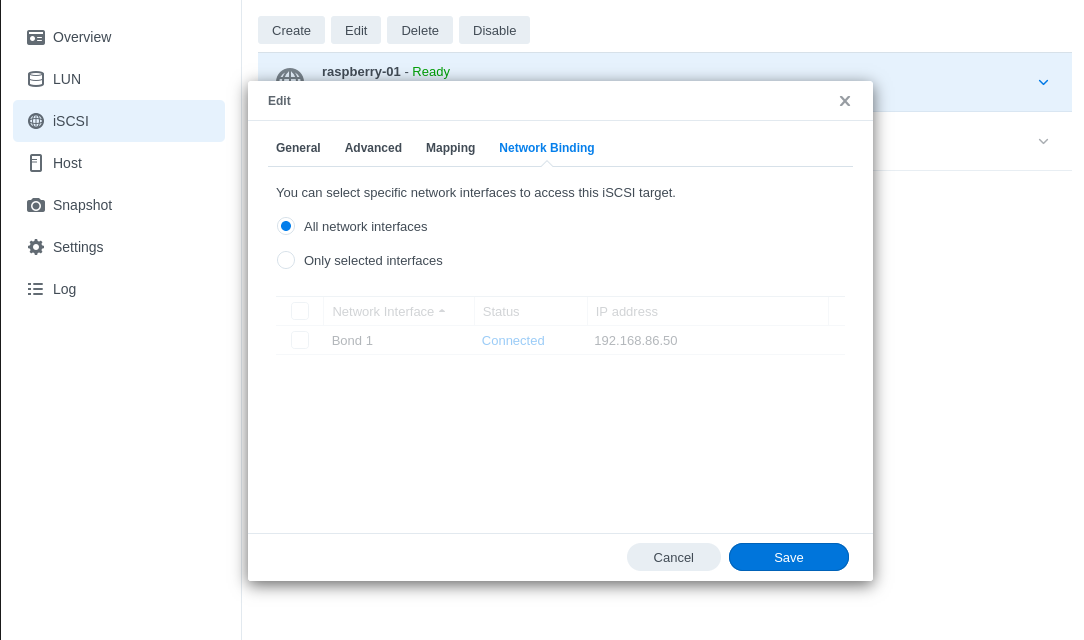Screen dimensions: 1084x640
Task: Select Only selected interfaces option
Action: click(x=286, y=260)
